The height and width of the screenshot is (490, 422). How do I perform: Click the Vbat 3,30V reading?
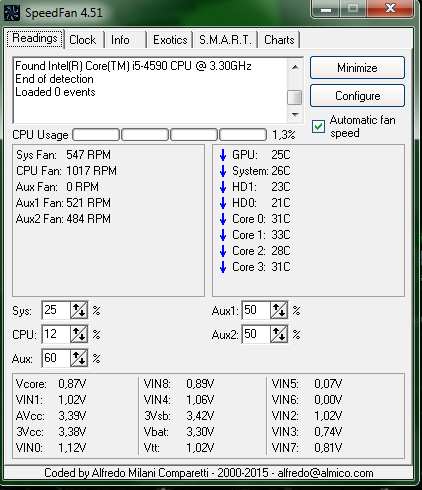pyautogui.click(x=179, y=432)
